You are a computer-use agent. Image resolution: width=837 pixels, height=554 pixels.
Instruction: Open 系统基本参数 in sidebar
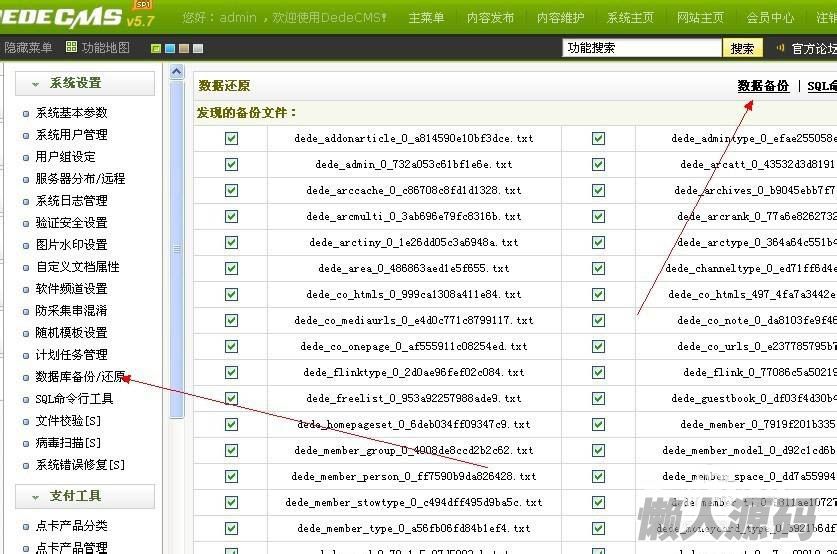72,113
